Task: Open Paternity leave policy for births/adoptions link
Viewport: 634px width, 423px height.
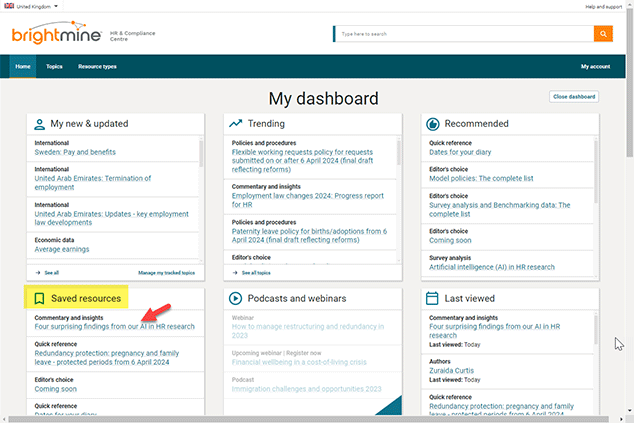Action: [309, 235]
